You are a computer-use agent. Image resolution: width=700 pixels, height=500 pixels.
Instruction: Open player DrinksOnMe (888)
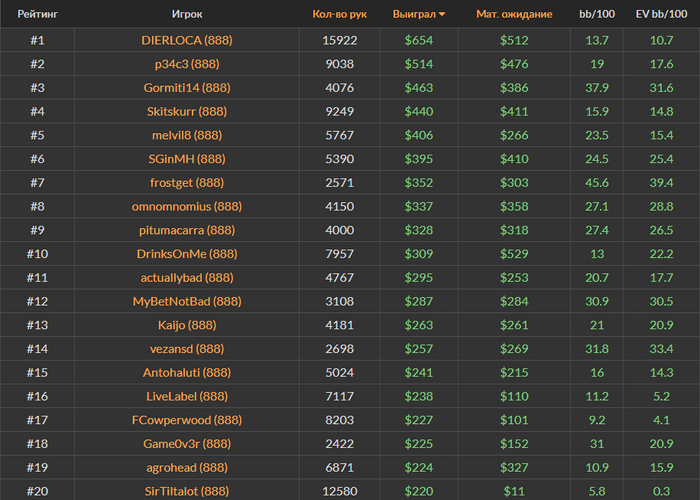tap(187, 254)
